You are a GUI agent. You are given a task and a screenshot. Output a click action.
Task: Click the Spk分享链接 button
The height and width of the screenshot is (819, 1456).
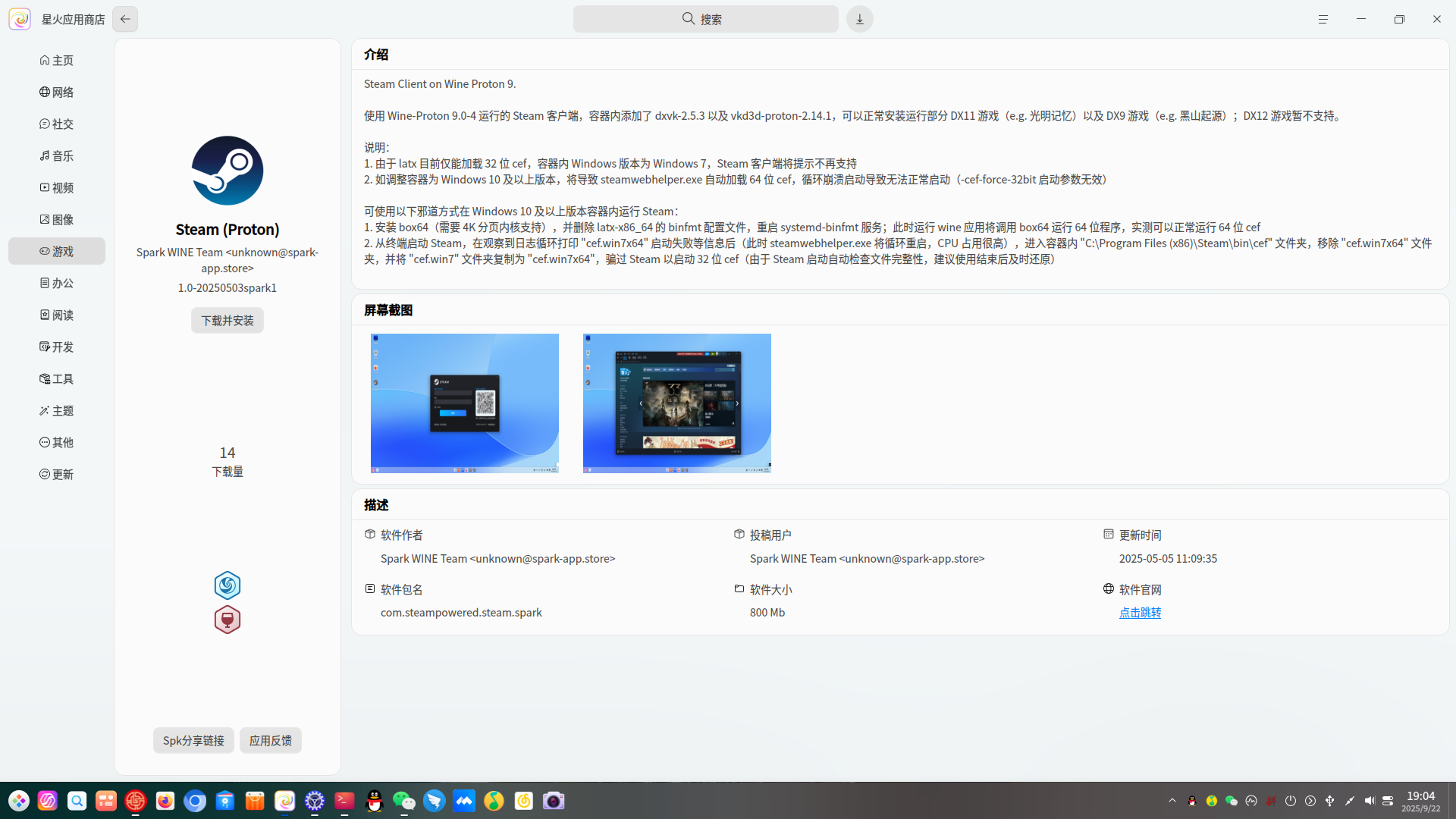tap(193, 741)
